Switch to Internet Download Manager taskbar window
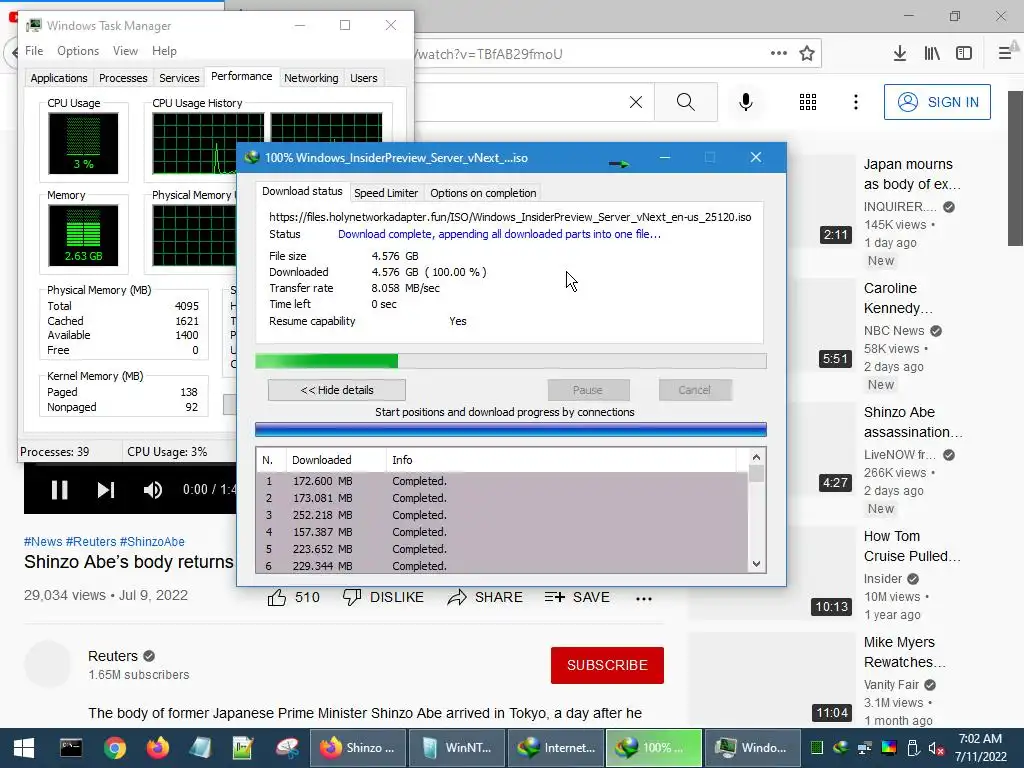1024x768 pixels. click(557, 748)
